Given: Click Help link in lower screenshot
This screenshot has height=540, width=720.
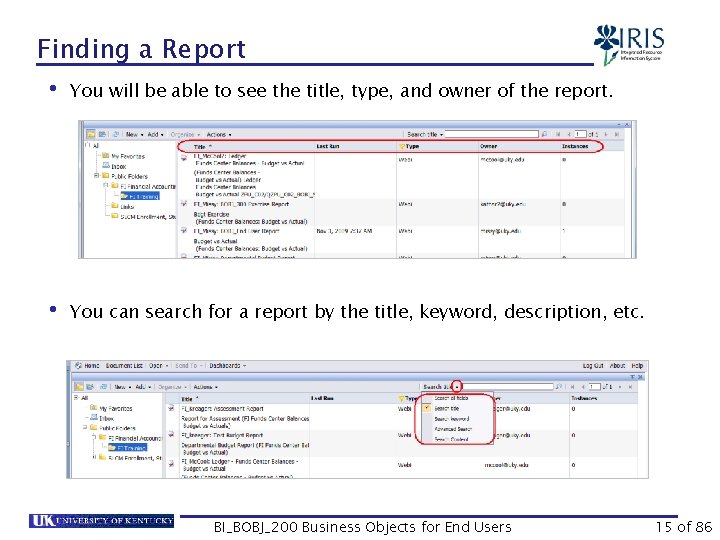Looking at the screenshot, I should coord(637,366).
